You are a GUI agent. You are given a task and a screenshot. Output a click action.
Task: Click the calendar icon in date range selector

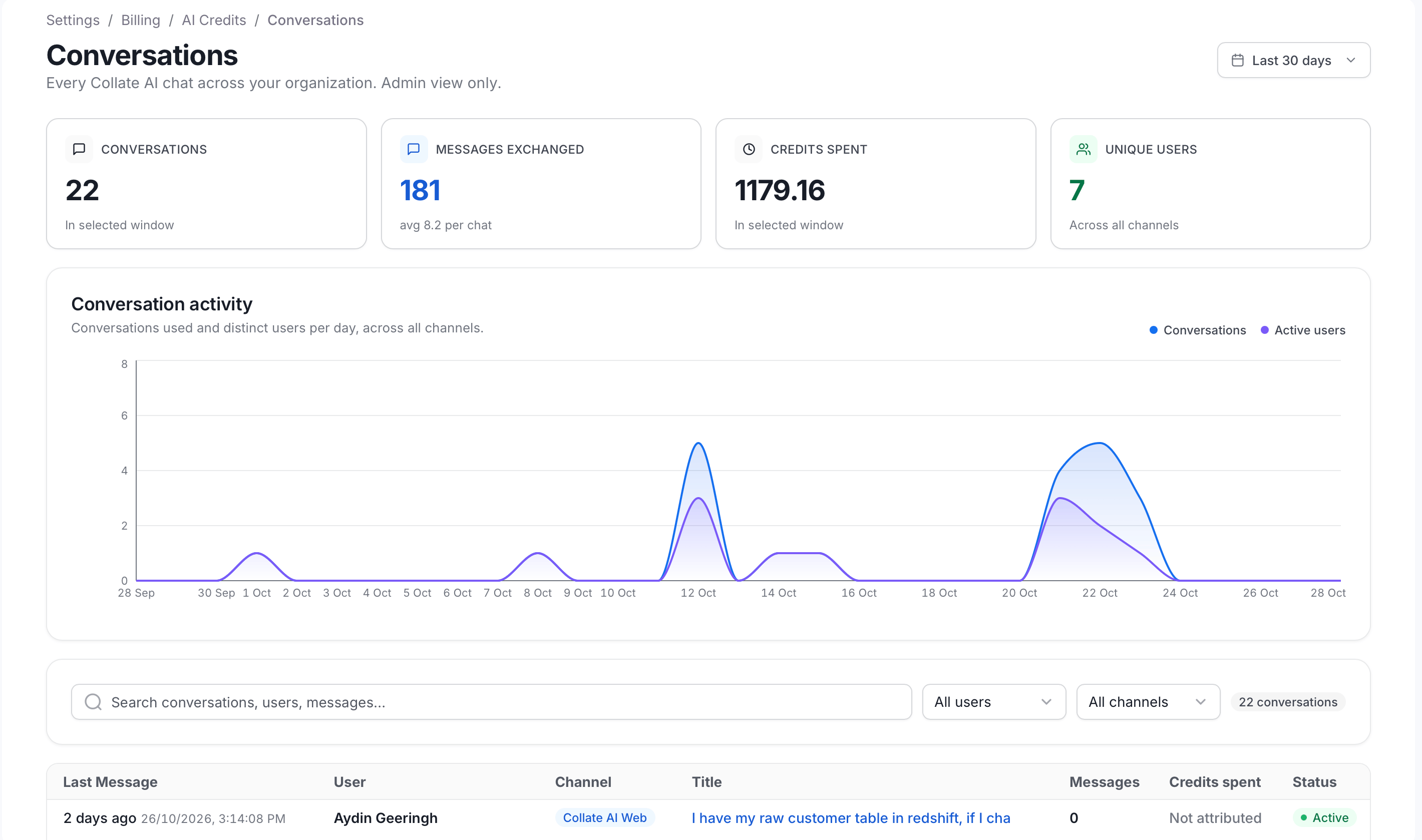point(1237,60)
